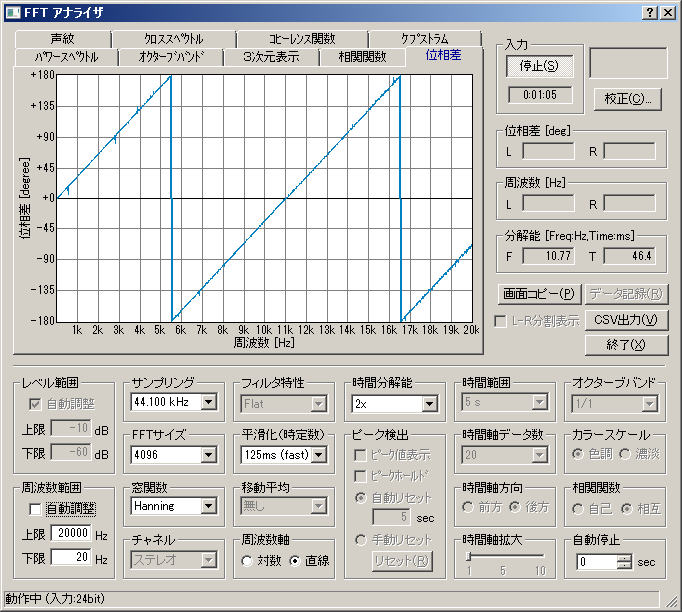The height and width of the screenshot is (612, 682).
Task: Select the コヒーレンス関数 tab
Action: [302, 39]
